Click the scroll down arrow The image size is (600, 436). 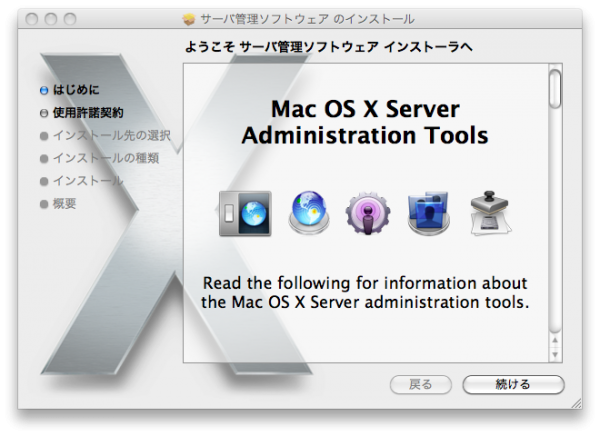click(555, 354)
